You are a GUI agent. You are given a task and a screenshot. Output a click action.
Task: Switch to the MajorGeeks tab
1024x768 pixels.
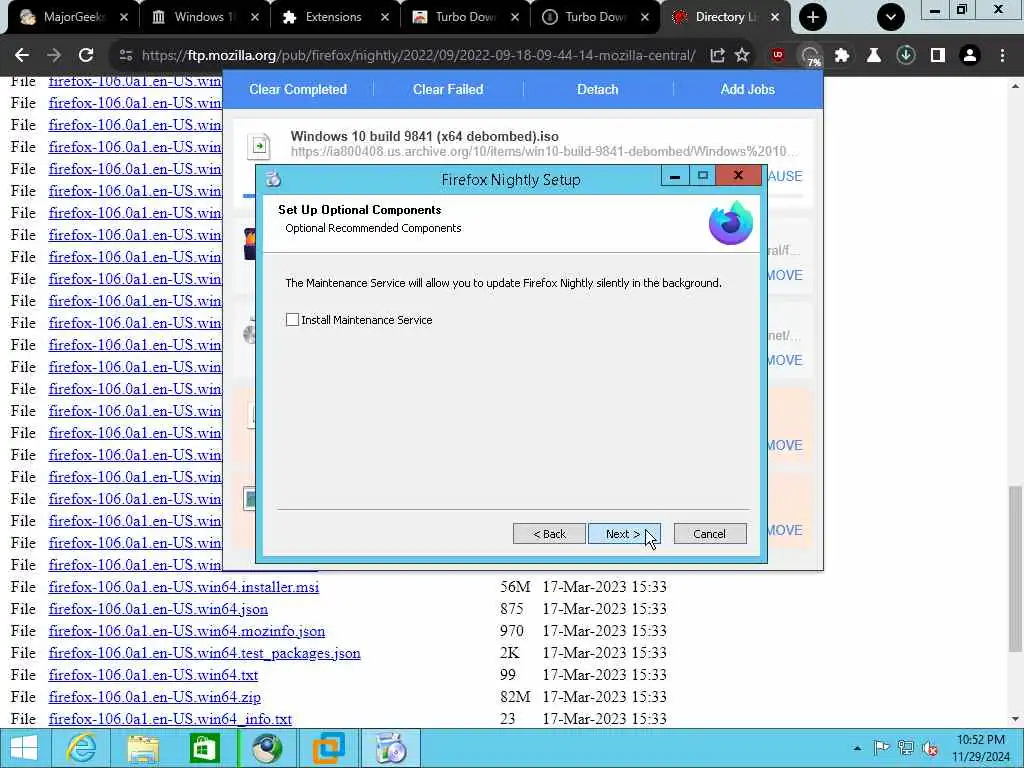[73, 17]
